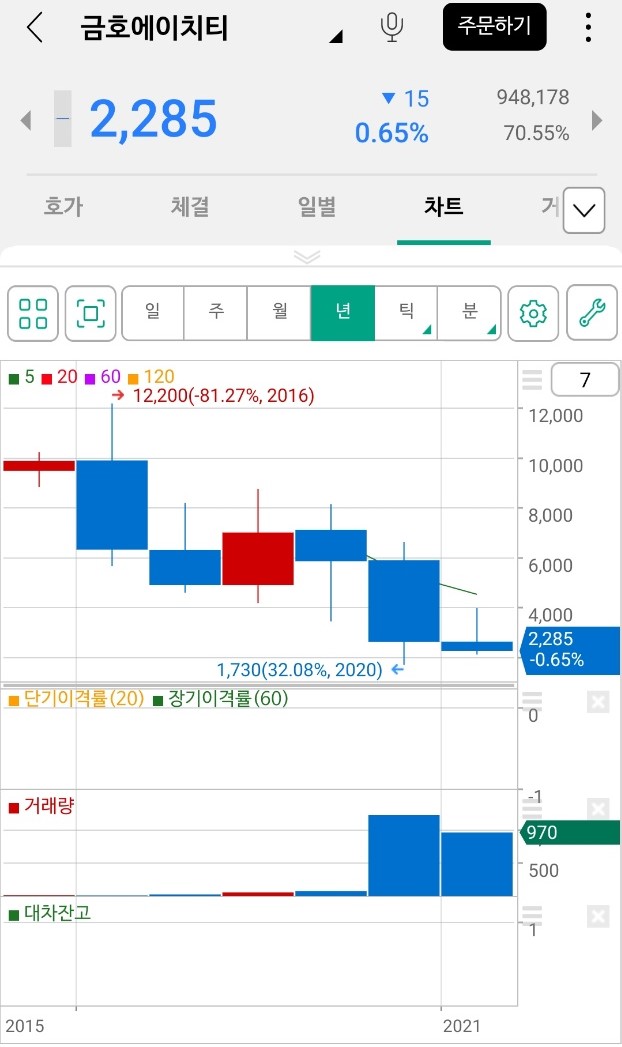Tap the tall 2020 blue volume bar
This screenshot has width=622, height=1047.
click(x=404, y=855)
